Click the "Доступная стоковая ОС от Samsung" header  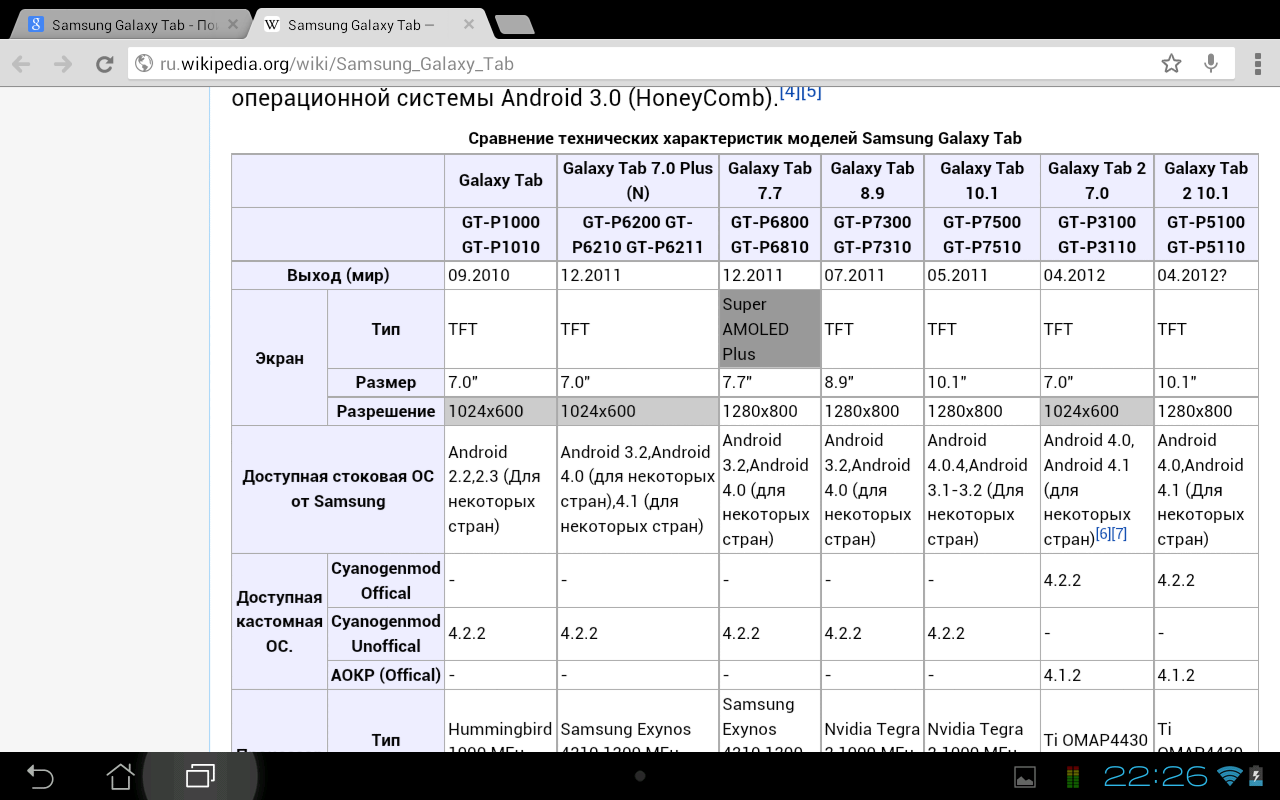click(x=338, y=489)
